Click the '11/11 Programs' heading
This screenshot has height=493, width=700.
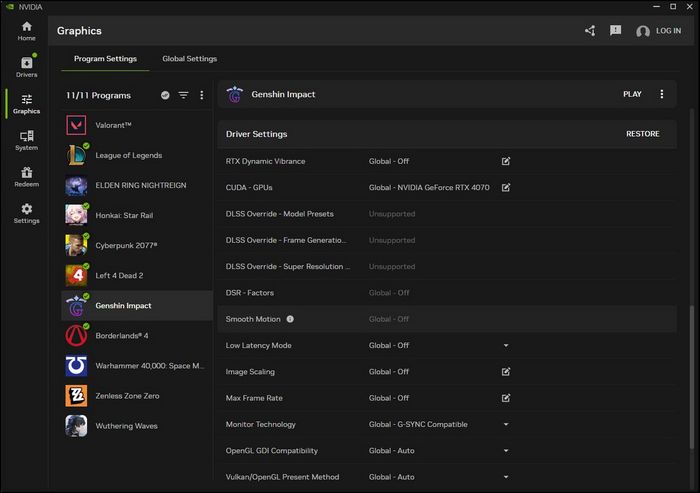coord(98,95)
